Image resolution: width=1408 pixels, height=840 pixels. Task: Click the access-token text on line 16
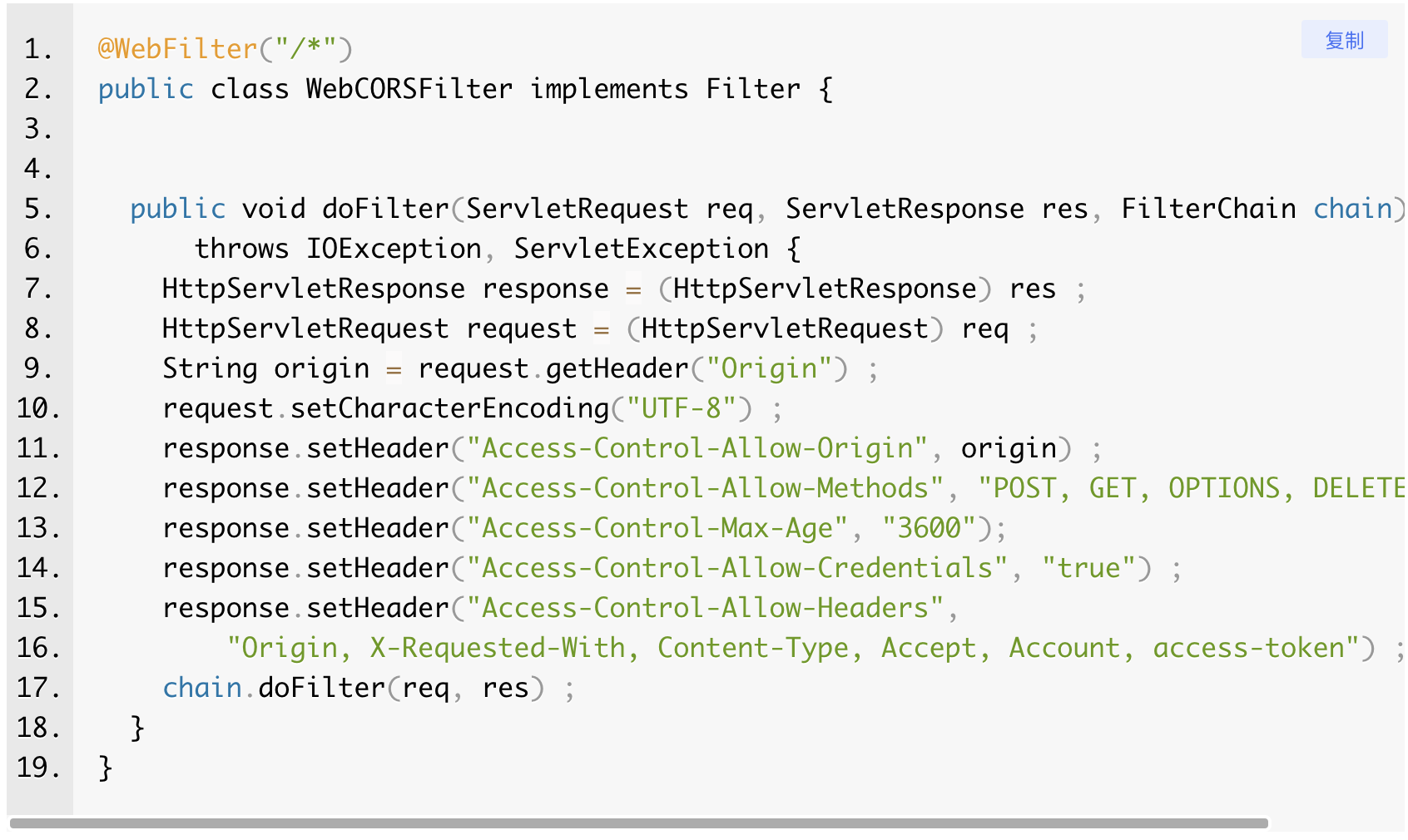tap(1248, 648)
